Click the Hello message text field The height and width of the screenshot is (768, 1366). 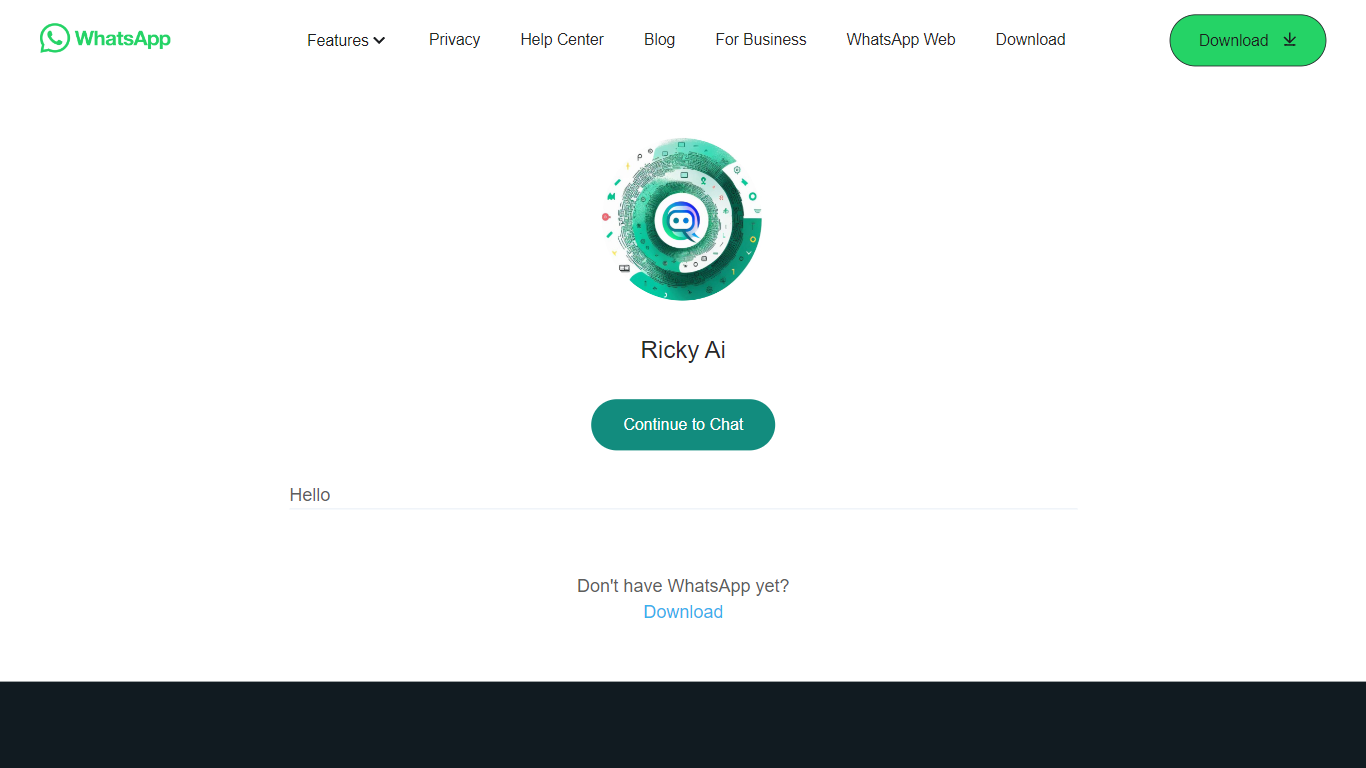coord(683,495)
